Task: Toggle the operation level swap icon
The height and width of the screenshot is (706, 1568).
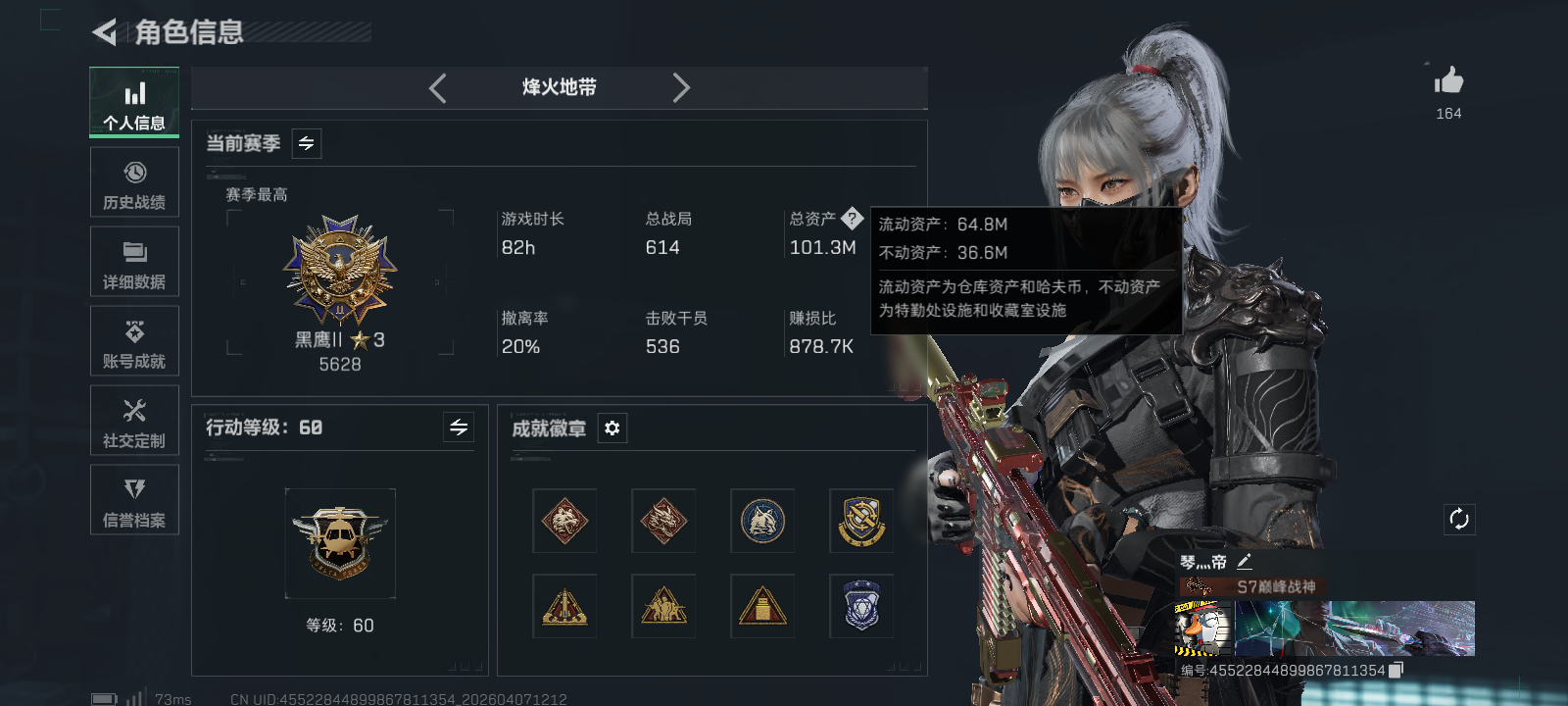Action: (x=459, y=427)
